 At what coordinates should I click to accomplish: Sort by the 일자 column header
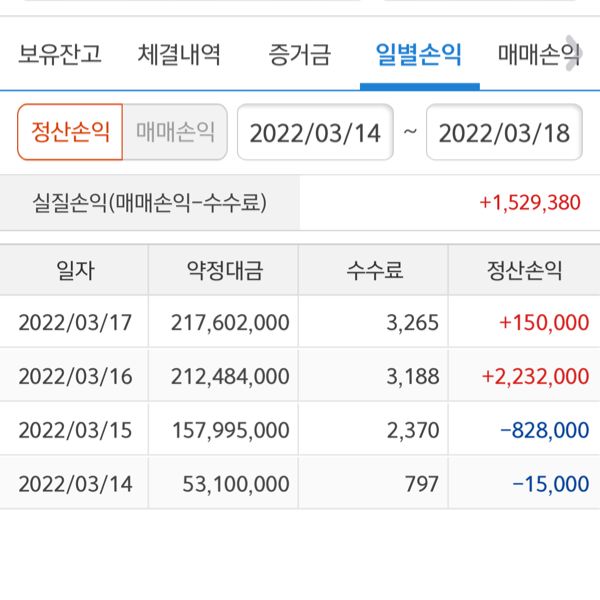tap(76, 270)
